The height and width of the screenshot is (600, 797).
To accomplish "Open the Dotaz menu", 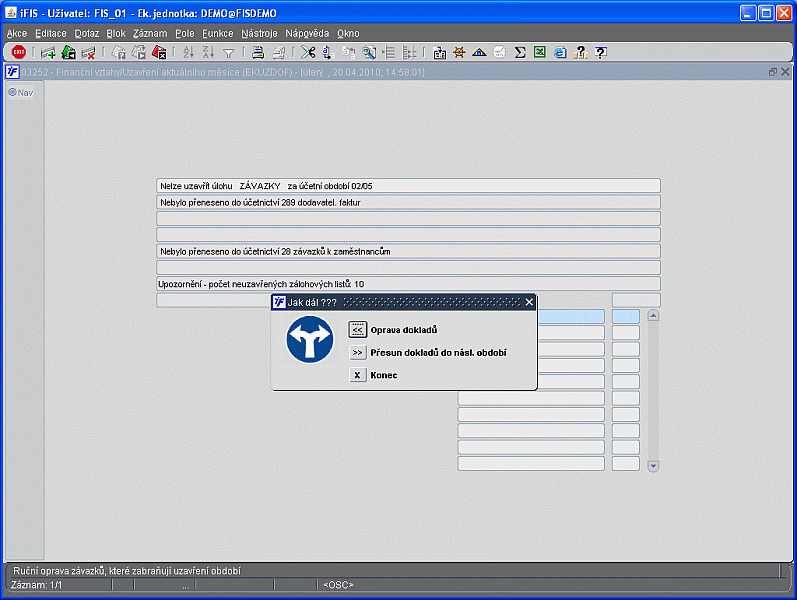I will (87, 34).
